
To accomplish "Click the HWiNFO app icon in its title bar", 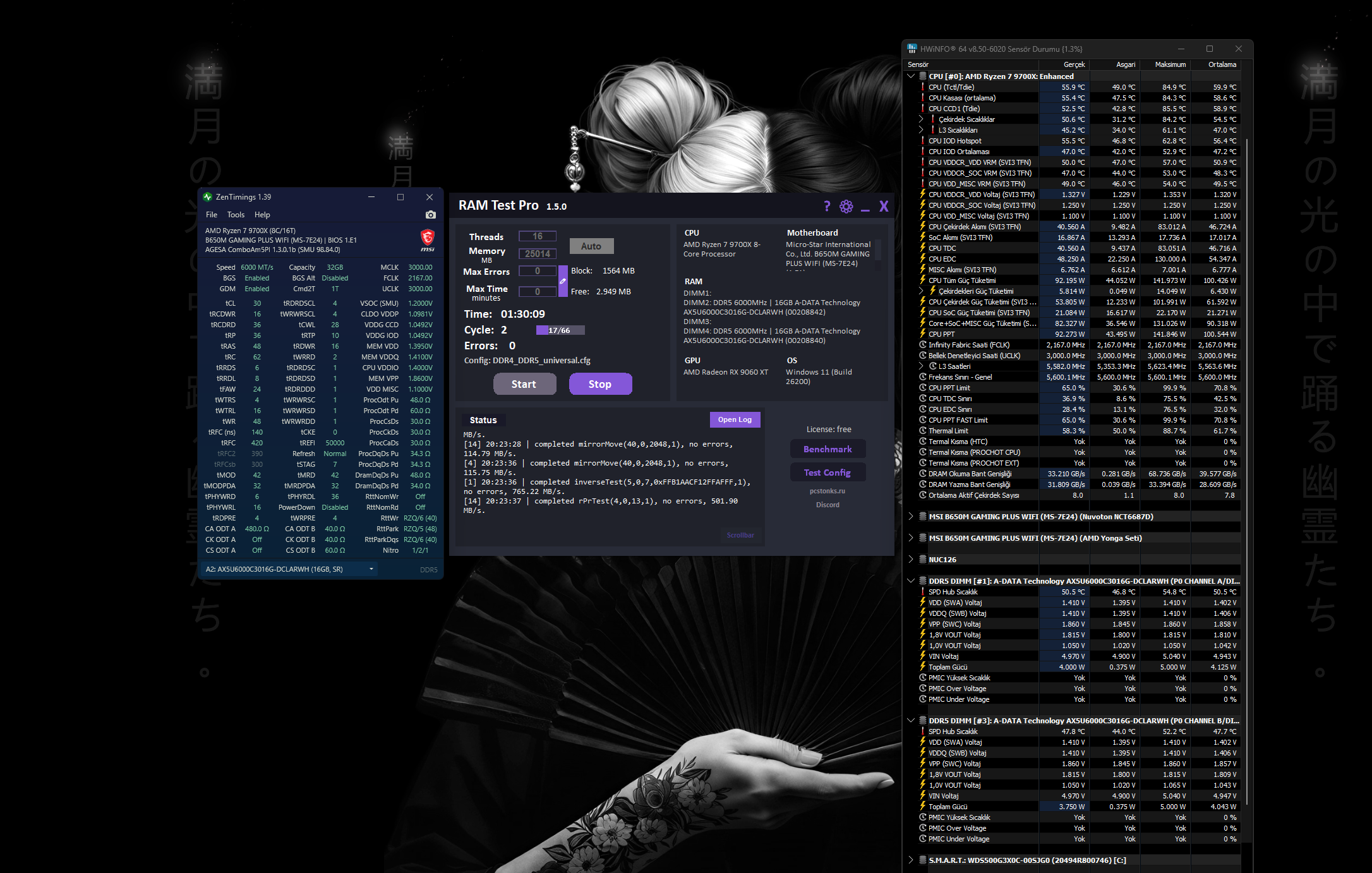I will pyautogui.click(x=912, y=49).
